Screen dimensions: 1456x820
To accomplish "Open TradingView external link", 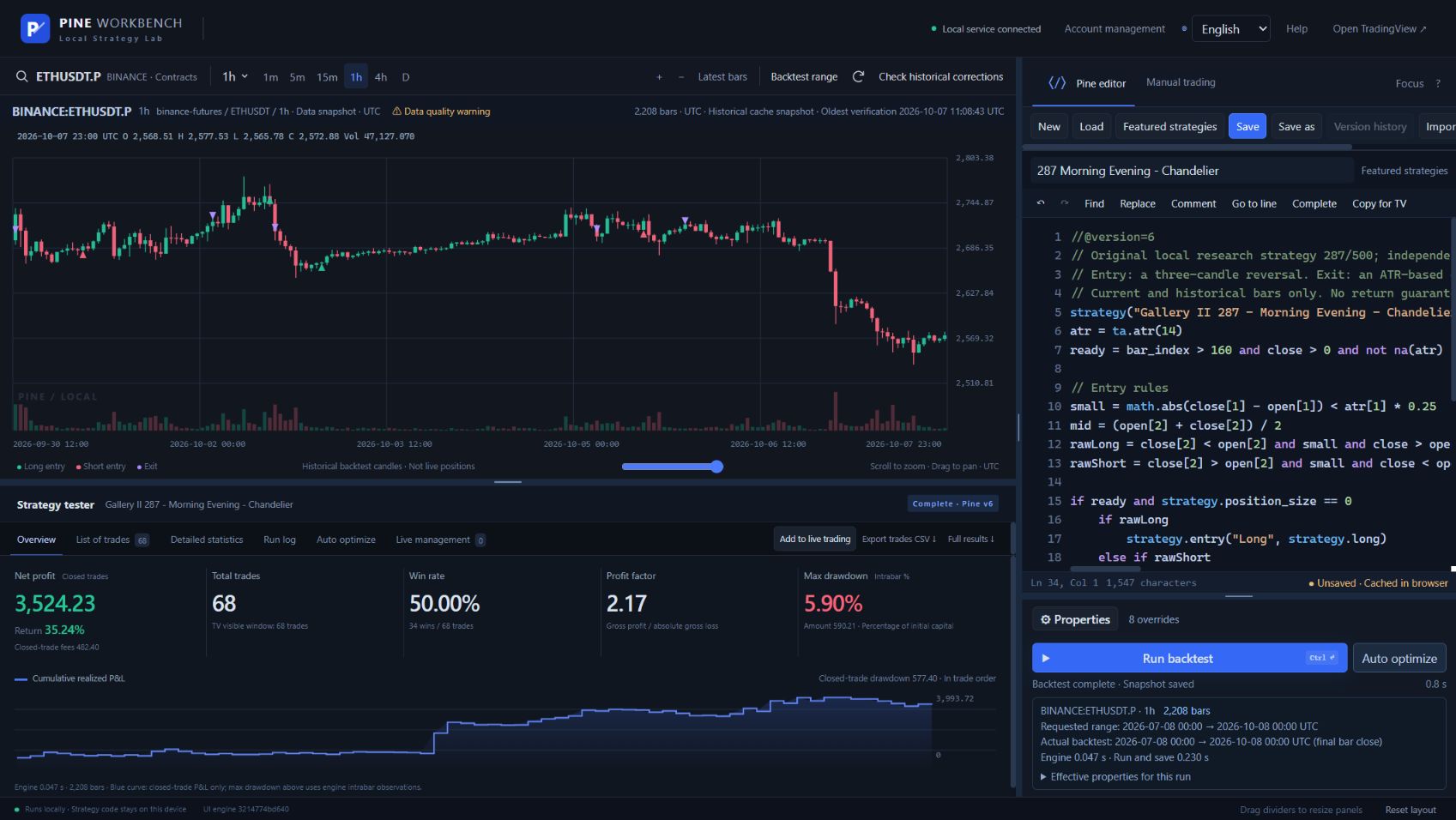I will pyautogui.click(x=1380, y=29).
